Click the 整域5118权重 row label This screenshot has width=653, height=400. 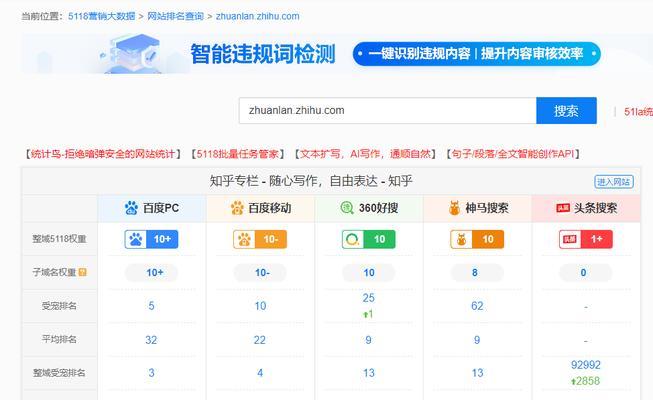(60, 239)
